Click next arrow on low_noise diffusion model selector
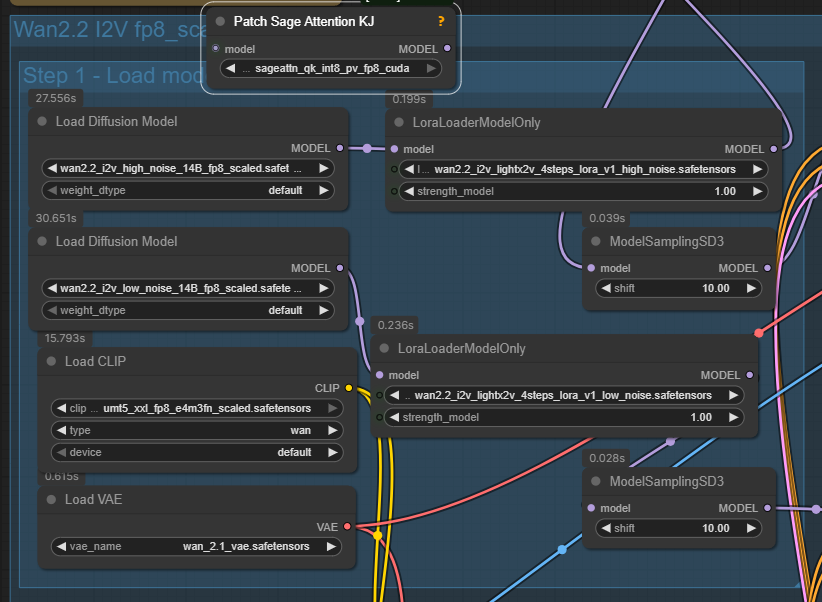822x602 pixels. click(324, 288)
